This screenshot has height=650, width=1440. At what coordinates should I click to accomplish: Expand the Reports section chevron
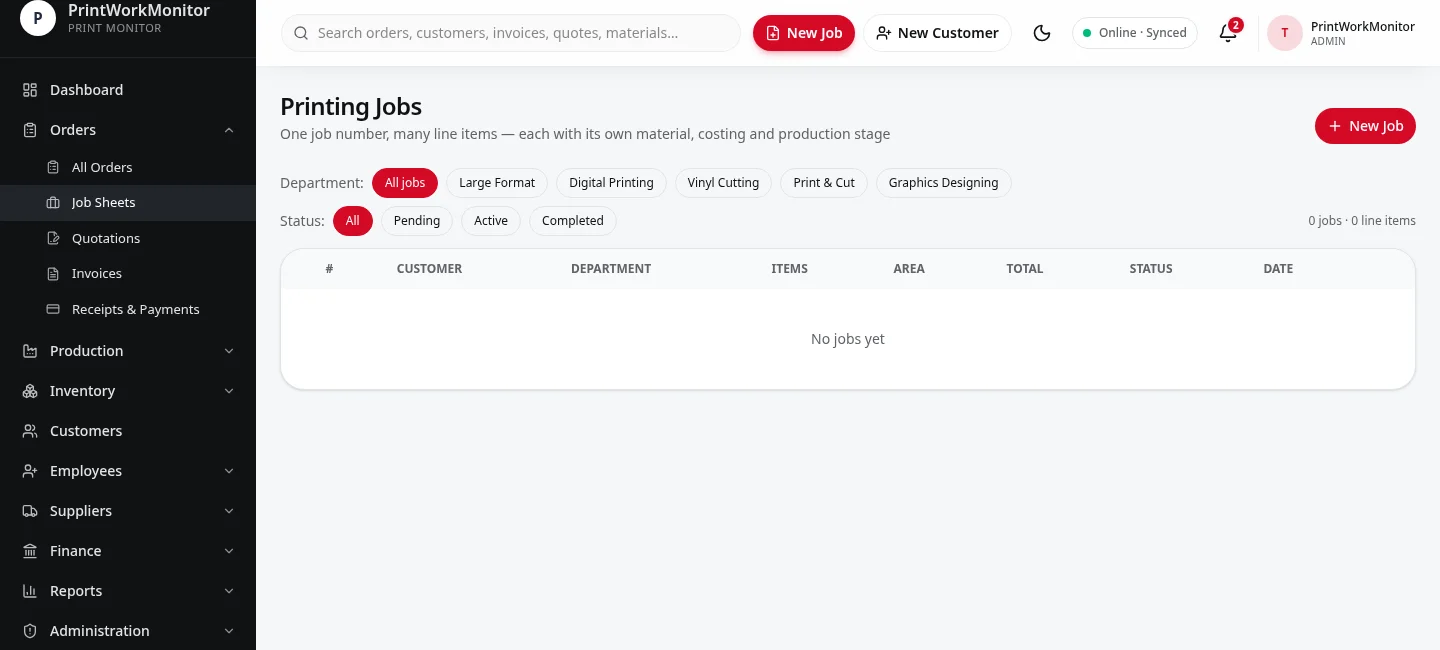point(229,591)
